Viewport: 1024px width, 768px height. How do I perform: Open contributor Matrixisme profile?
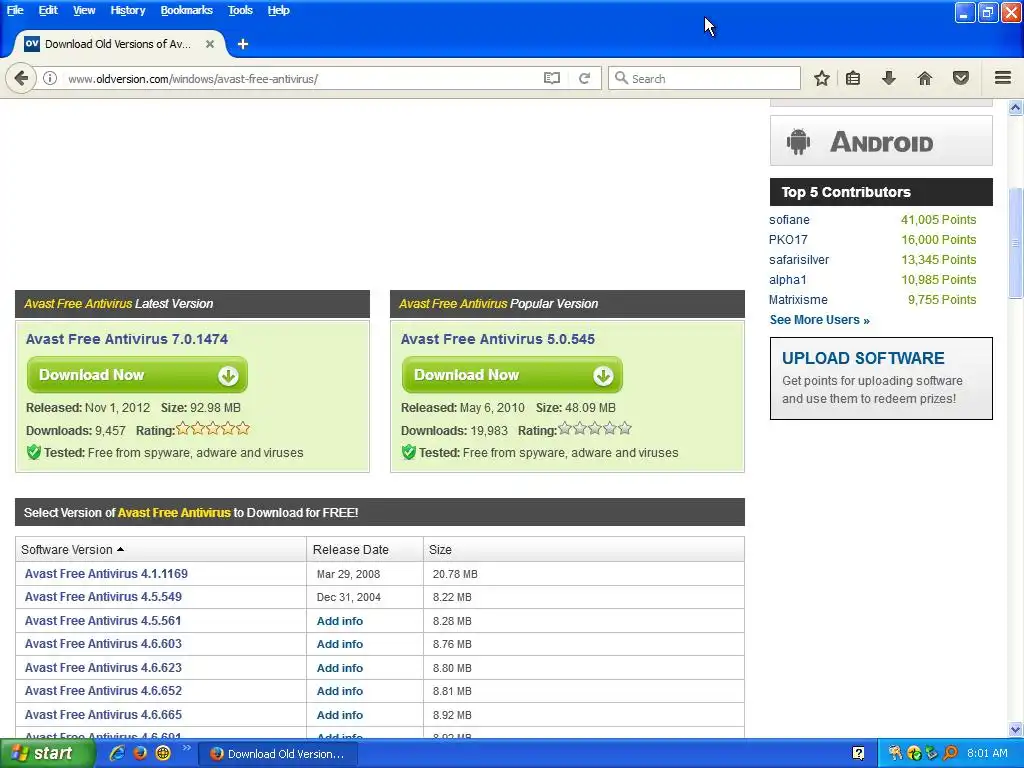(798, 300)
